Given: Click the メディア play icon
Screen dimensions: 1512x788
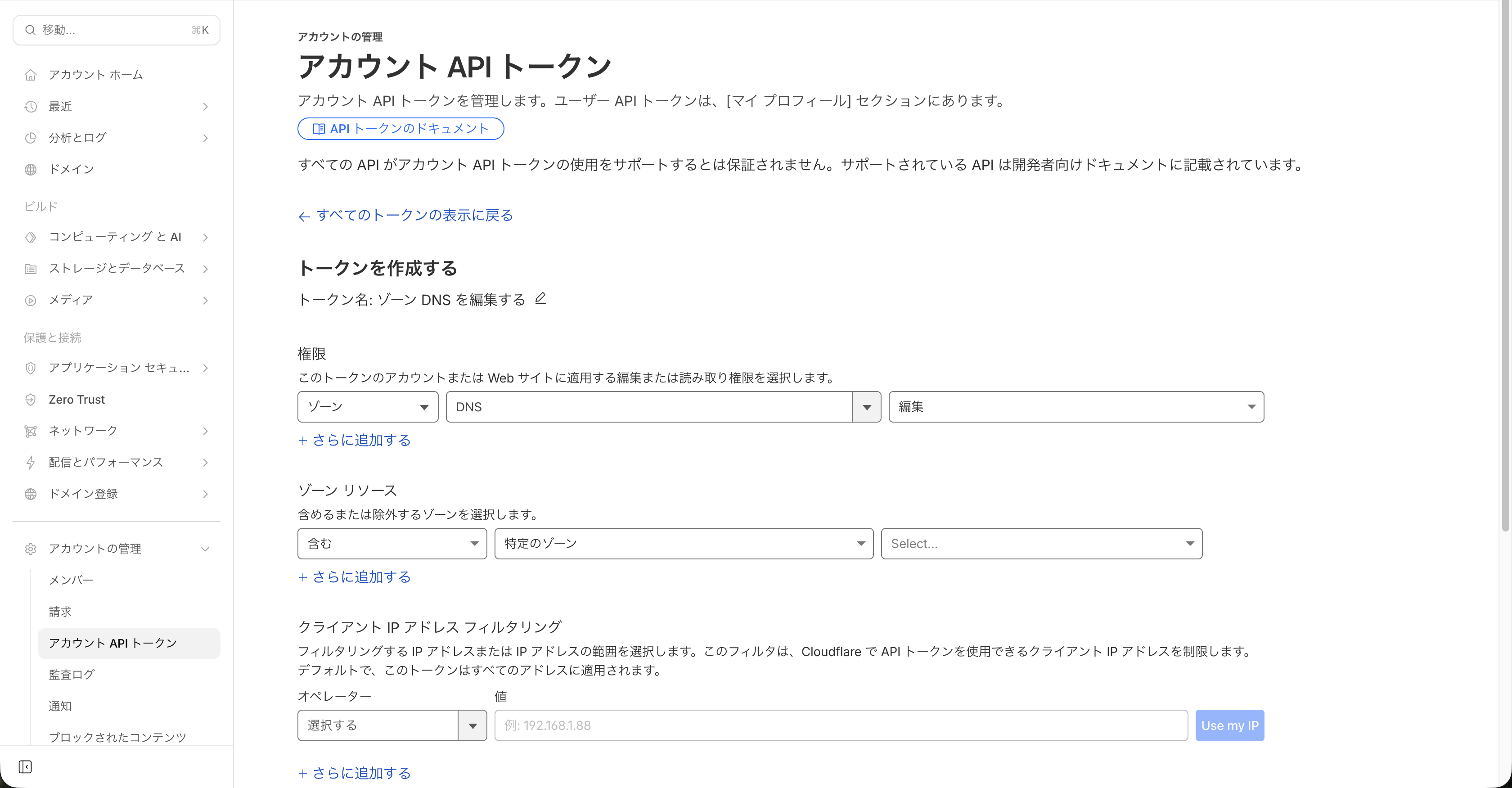Looking at the screenshot, I should (x=31, y=300).
